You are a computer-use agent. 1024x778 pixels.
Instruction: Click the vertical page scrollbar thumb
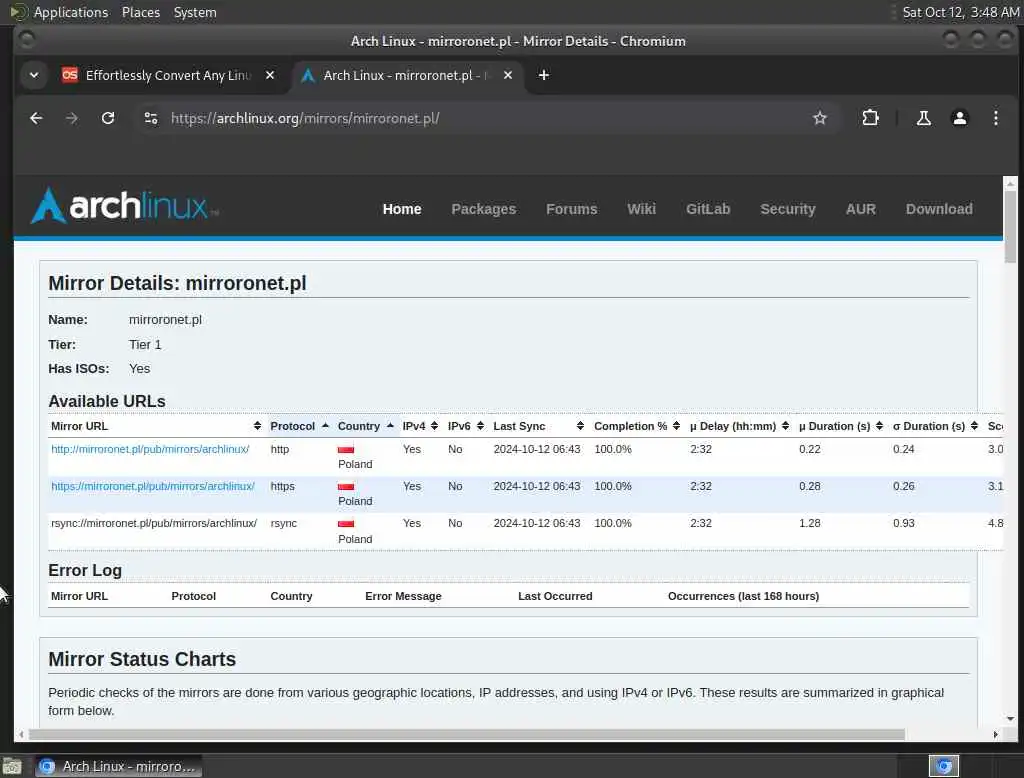tap(1010, 227)
